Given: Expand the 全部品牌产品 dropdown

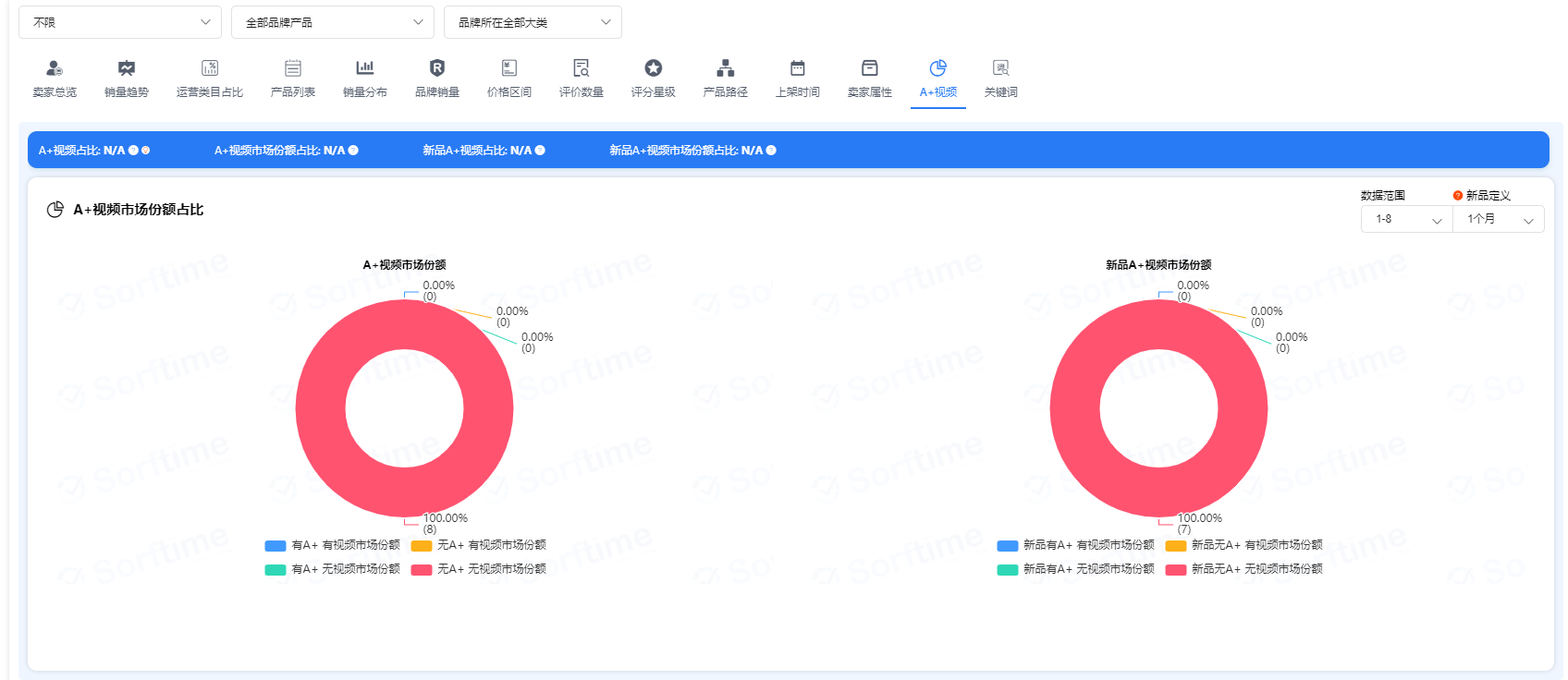Looking at the screenshot, I should pyautogui.click(x=333, y=22).
